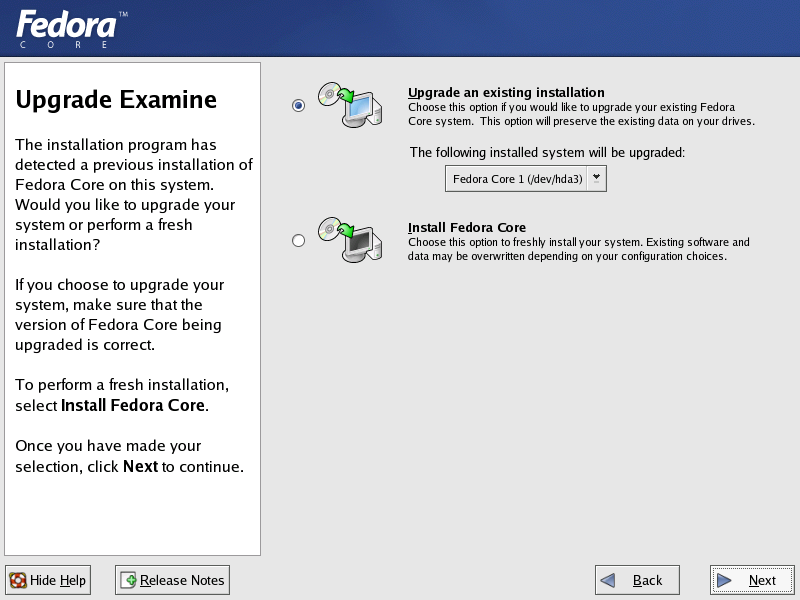Select the upgrade existing installation radio button
This screenshot has width=800, height=600.
click(298, 106)
